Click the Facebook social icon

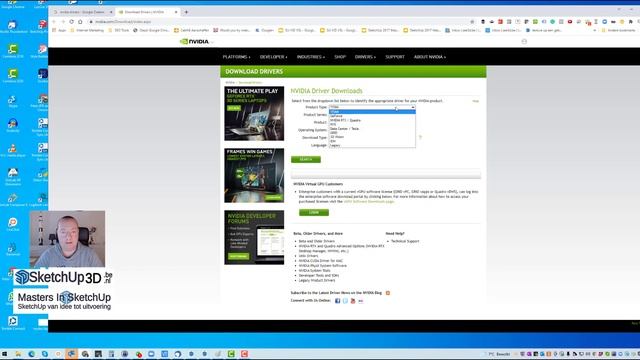point(338,301)
